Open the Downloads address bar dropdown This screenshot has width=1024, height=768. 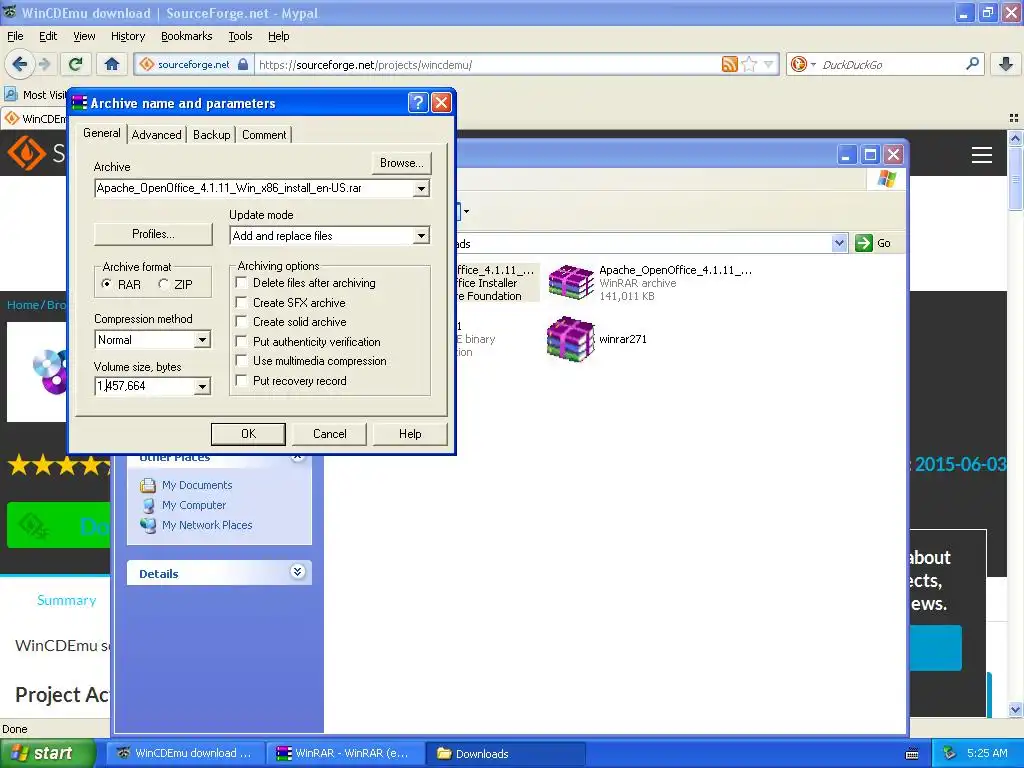coord(839,243)
